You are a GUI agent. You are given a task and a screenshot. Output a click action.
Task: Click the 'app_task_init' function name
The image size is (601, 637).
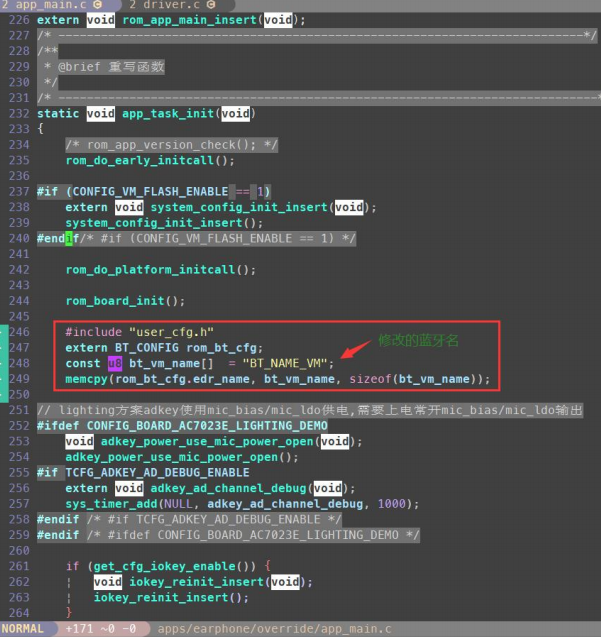click(x=168, y=113)
